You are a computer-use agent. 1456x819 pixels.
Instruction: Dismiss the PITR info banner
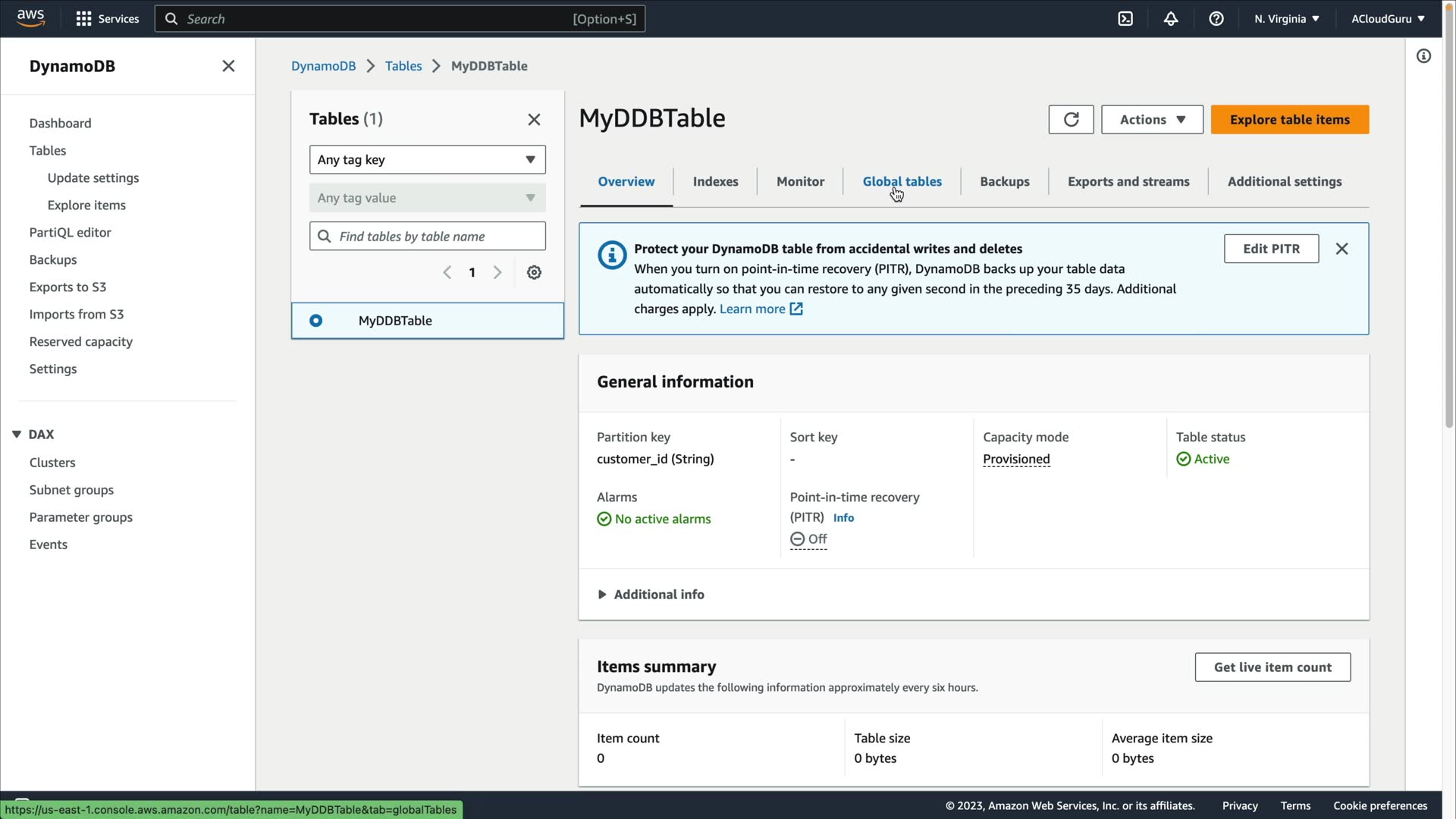(x=1341, y=249)
